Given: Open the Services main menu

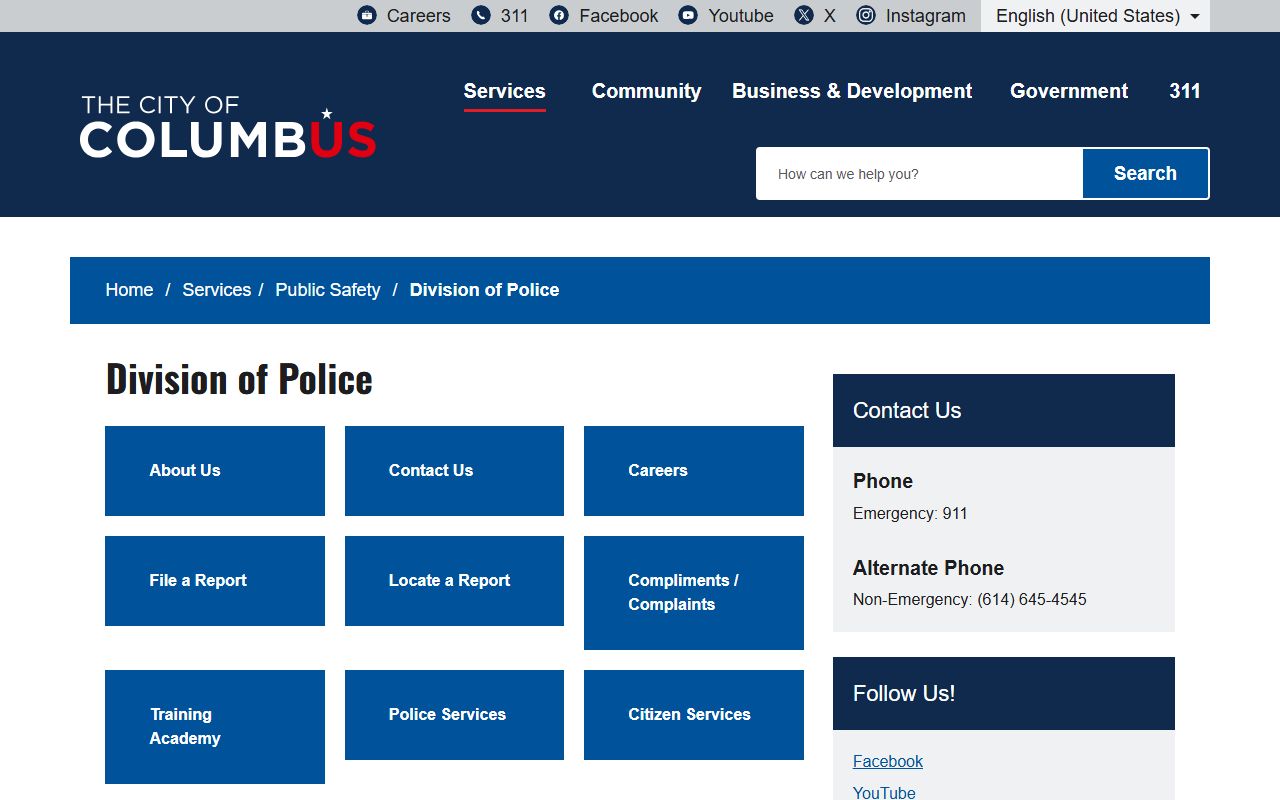Looking at the screenshot, I should (x=504, y=91).
